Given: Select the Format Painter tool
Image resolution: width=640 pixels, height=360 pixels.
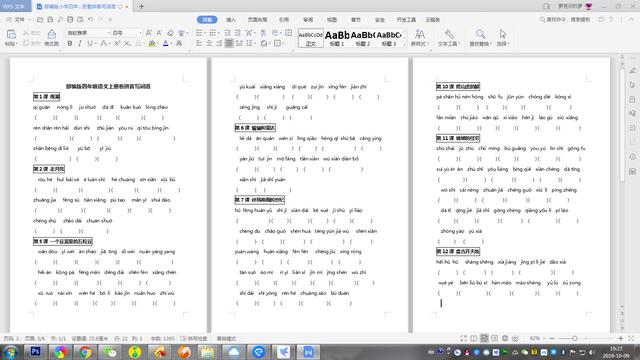Looking at the screenshot, I should [x=51, y=37].
